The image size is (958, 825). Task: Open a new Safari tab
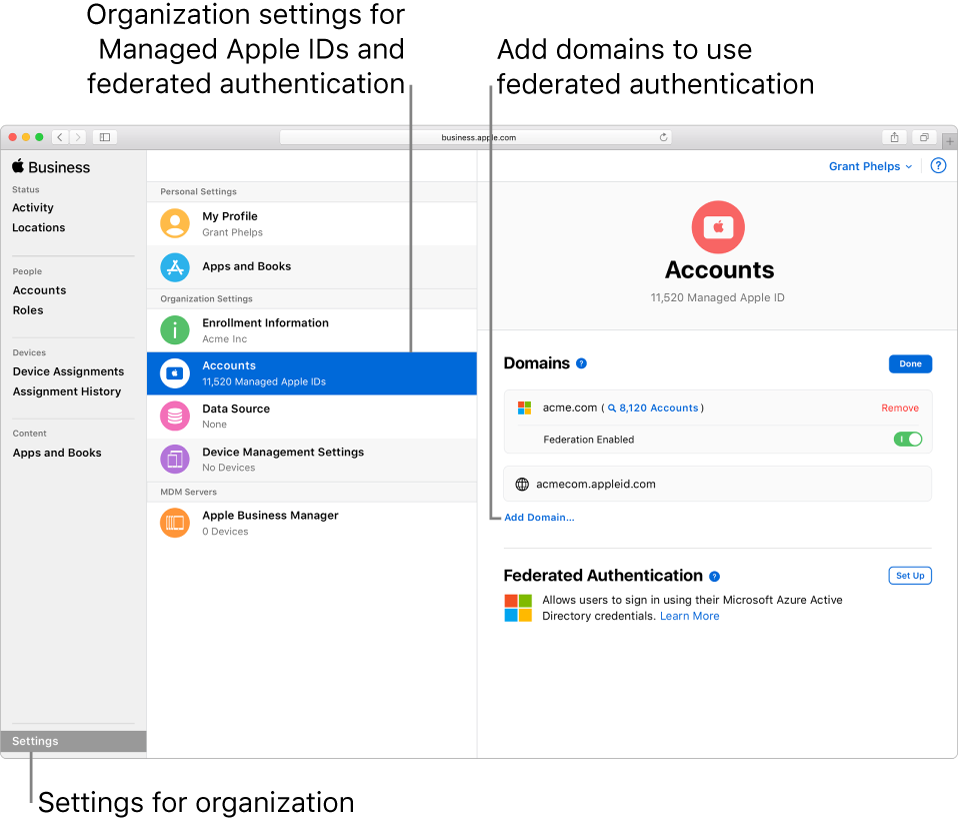coord(949,141)
